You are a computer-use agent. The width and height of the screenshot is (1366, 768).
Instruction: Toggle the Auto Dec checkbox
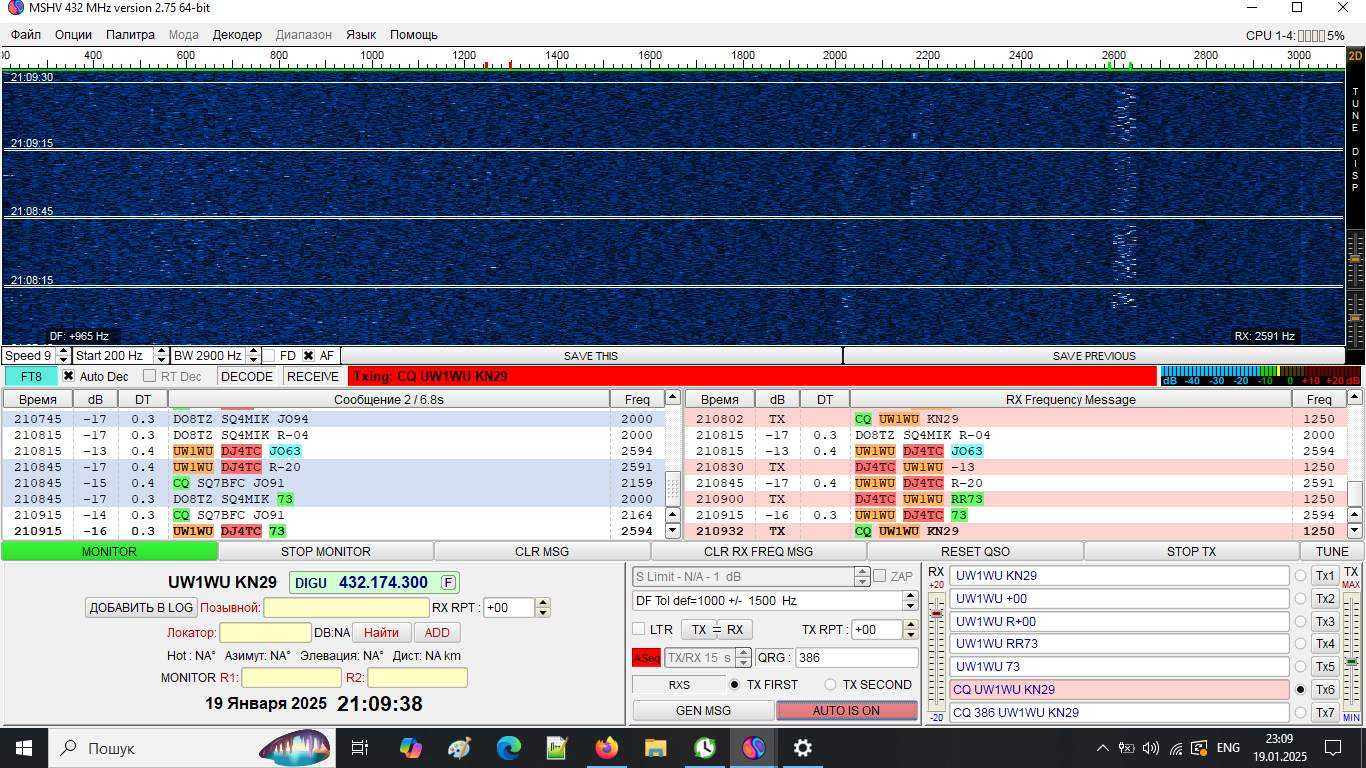click(x=68, y=376)
